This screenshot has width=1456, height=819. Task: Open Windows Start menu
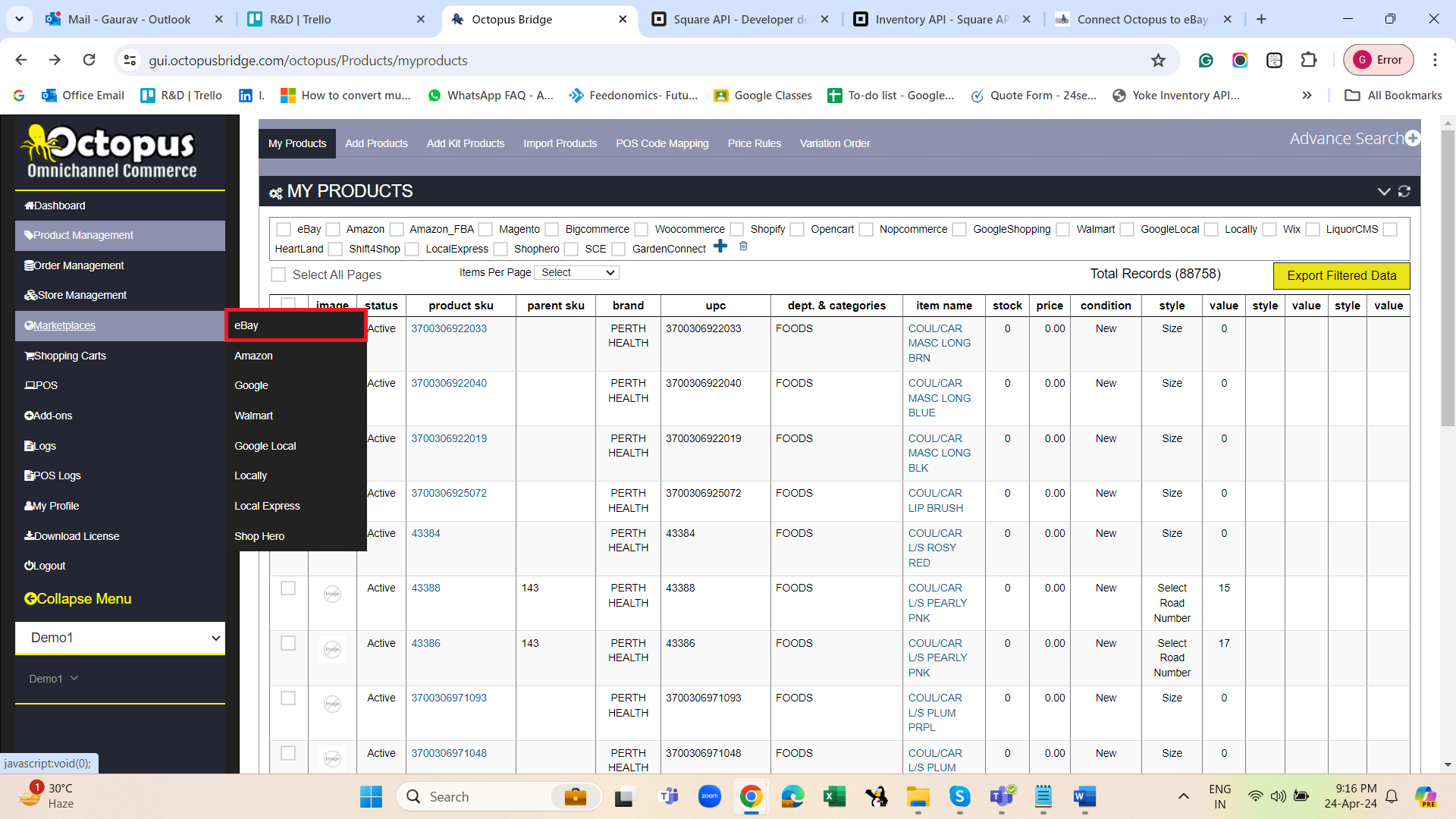(371, 797)
